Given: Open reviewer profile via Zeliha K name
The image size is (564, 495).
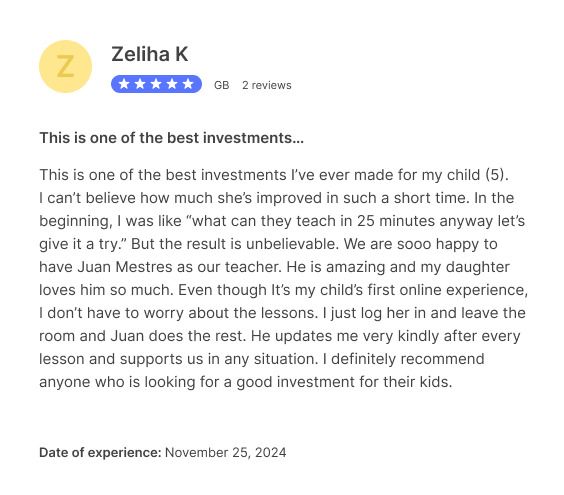Looking at the screenshot, I should pyautogui.click(x=150, y=54).
